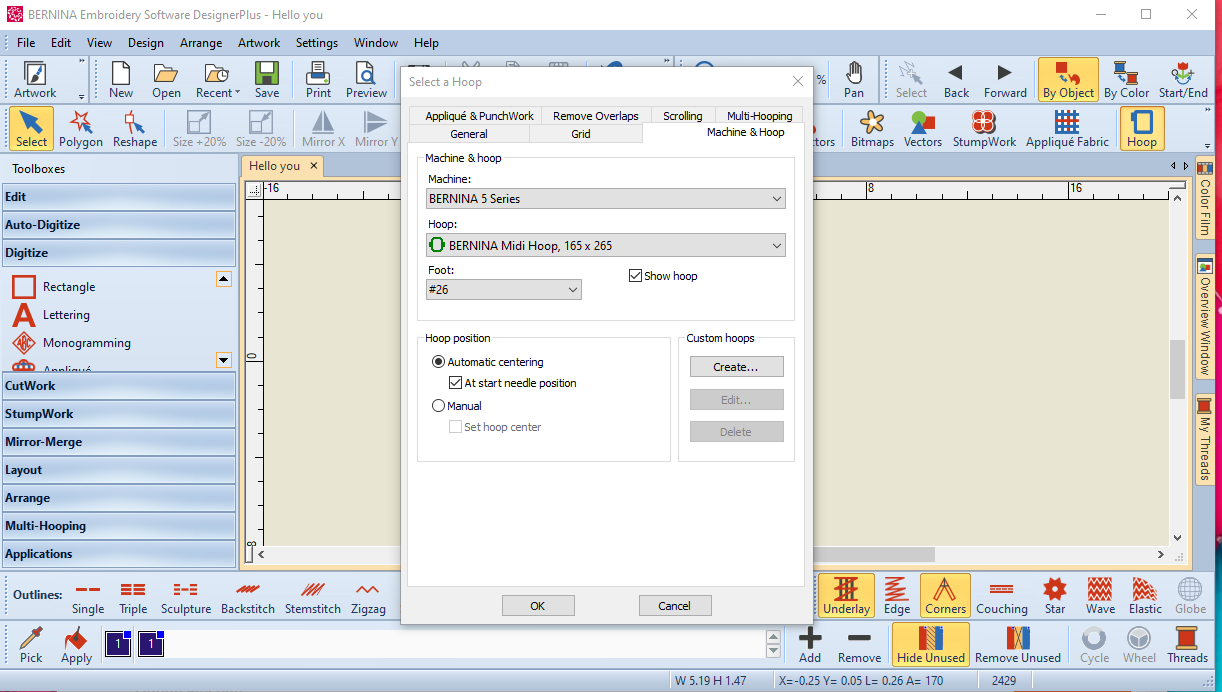1222x692 pixels.
Task: Choose the Select arrow tool
Action: coord(31,129)
